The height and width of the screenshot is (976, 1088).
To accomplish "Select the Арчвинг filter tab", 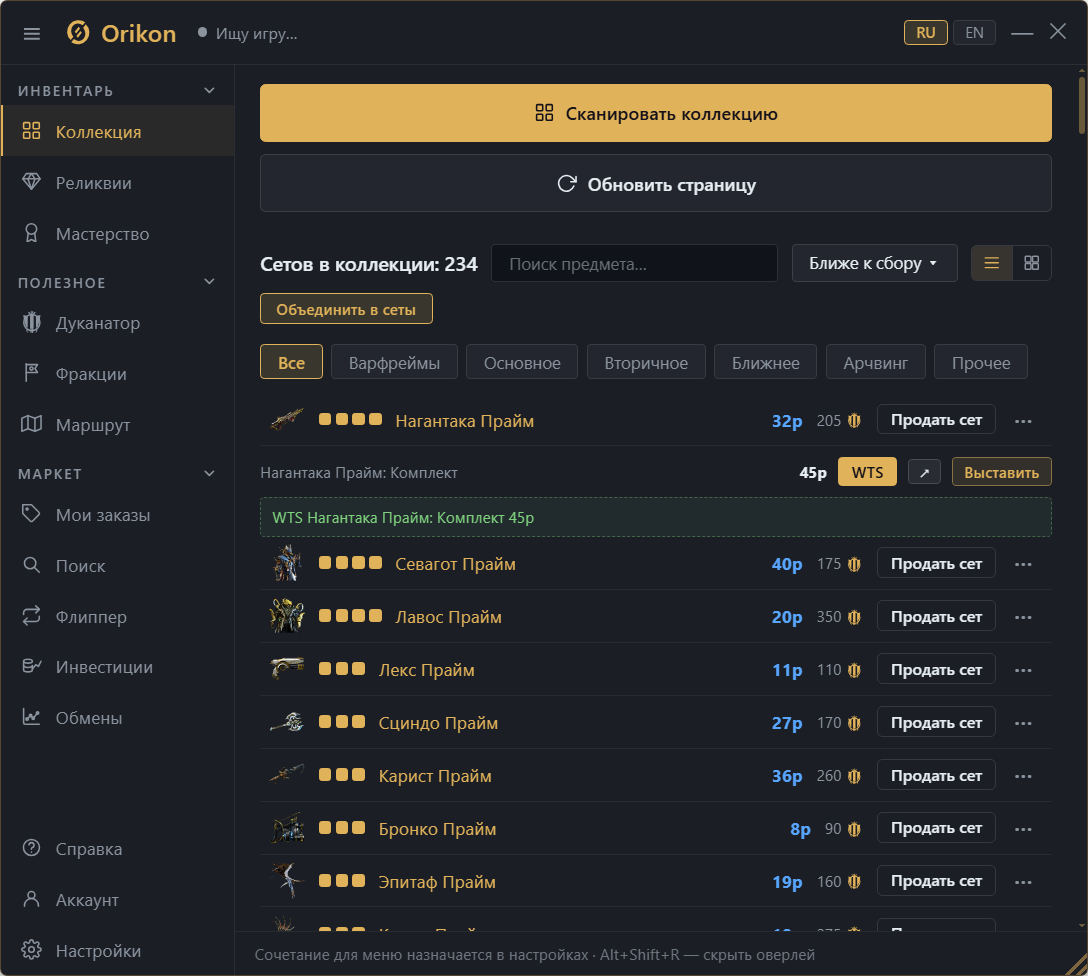I will 876,362.
